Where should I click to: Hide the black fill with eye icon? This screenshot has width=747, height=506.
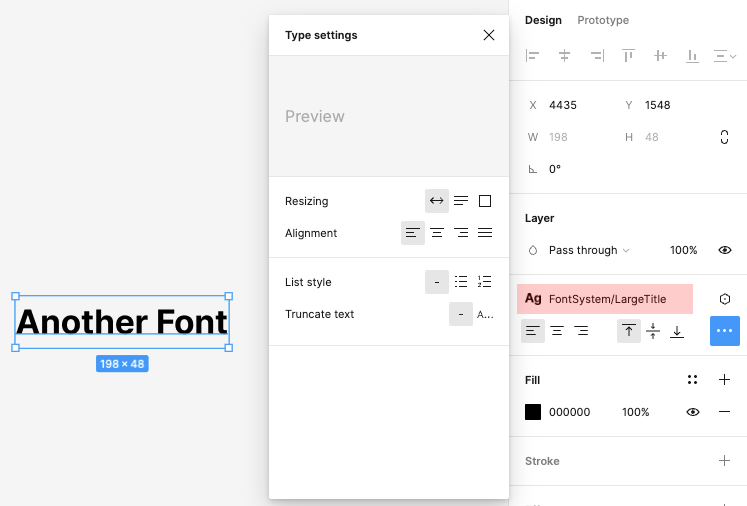coord(692,412)
